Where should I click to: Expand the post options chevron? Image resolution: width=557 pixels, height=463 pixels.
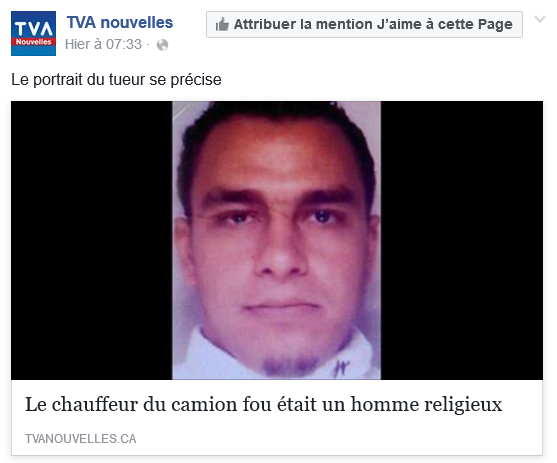click(x=540, y=19)
